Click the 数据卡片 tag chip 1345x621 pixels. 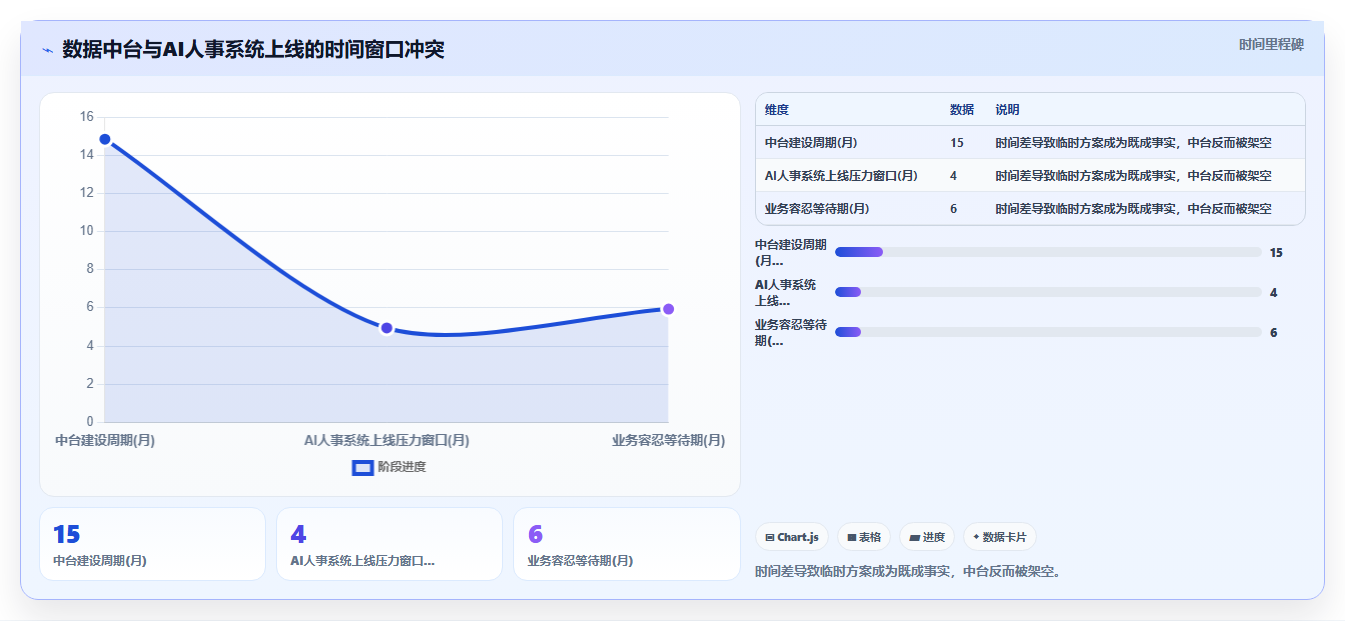(x=1000, y=537)
